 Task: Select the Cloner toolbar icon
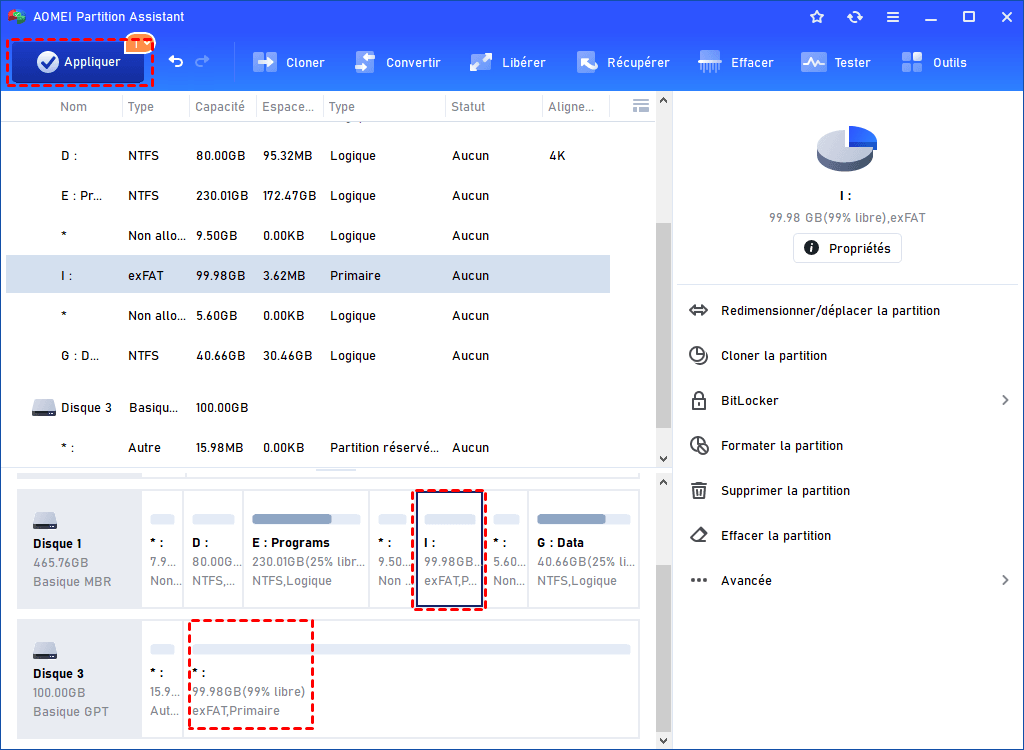(264, 61)
